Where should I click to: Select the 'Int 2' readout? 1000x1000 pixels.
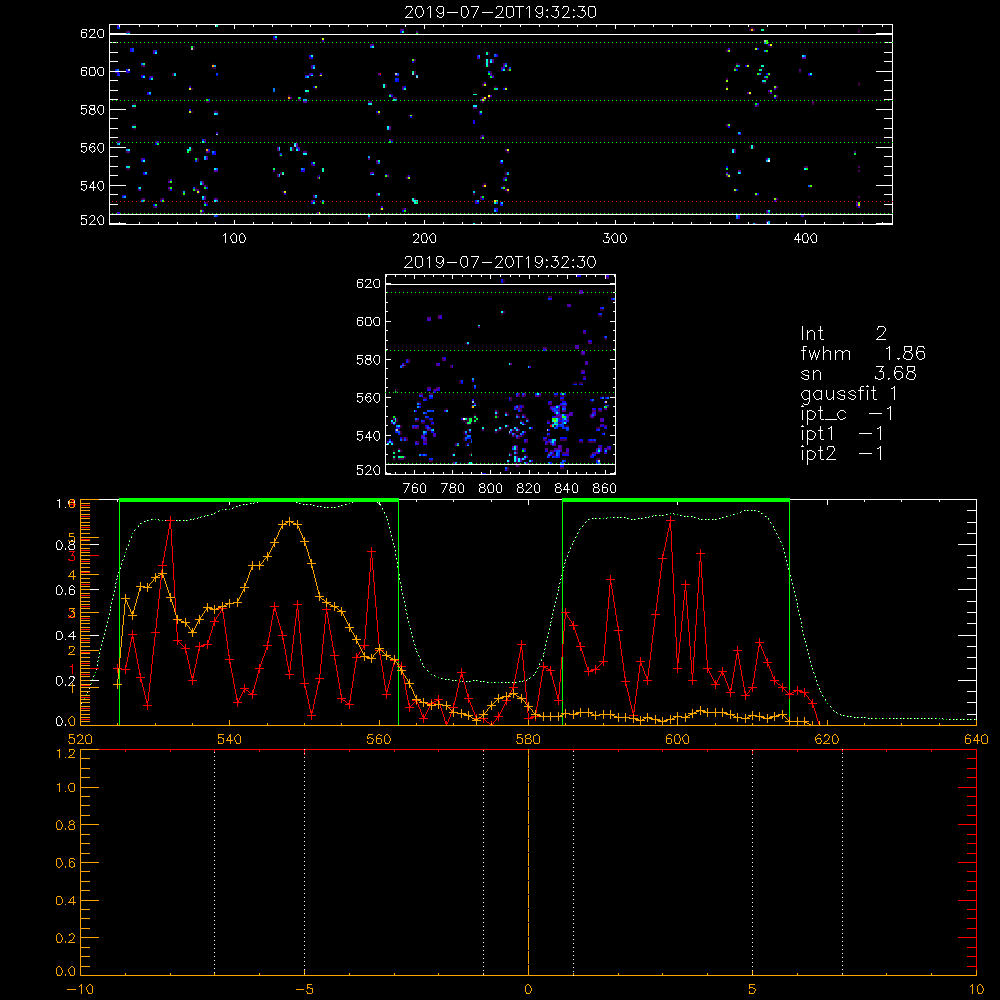pyautogui.click(x=843, y=334)
